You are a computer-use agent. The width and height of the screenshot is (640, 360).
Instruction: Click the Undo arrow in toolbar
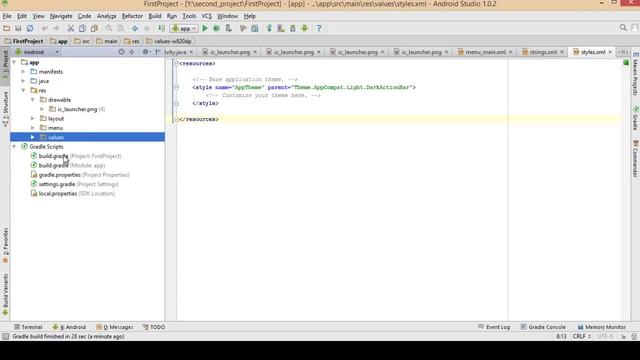pos(44,28)
